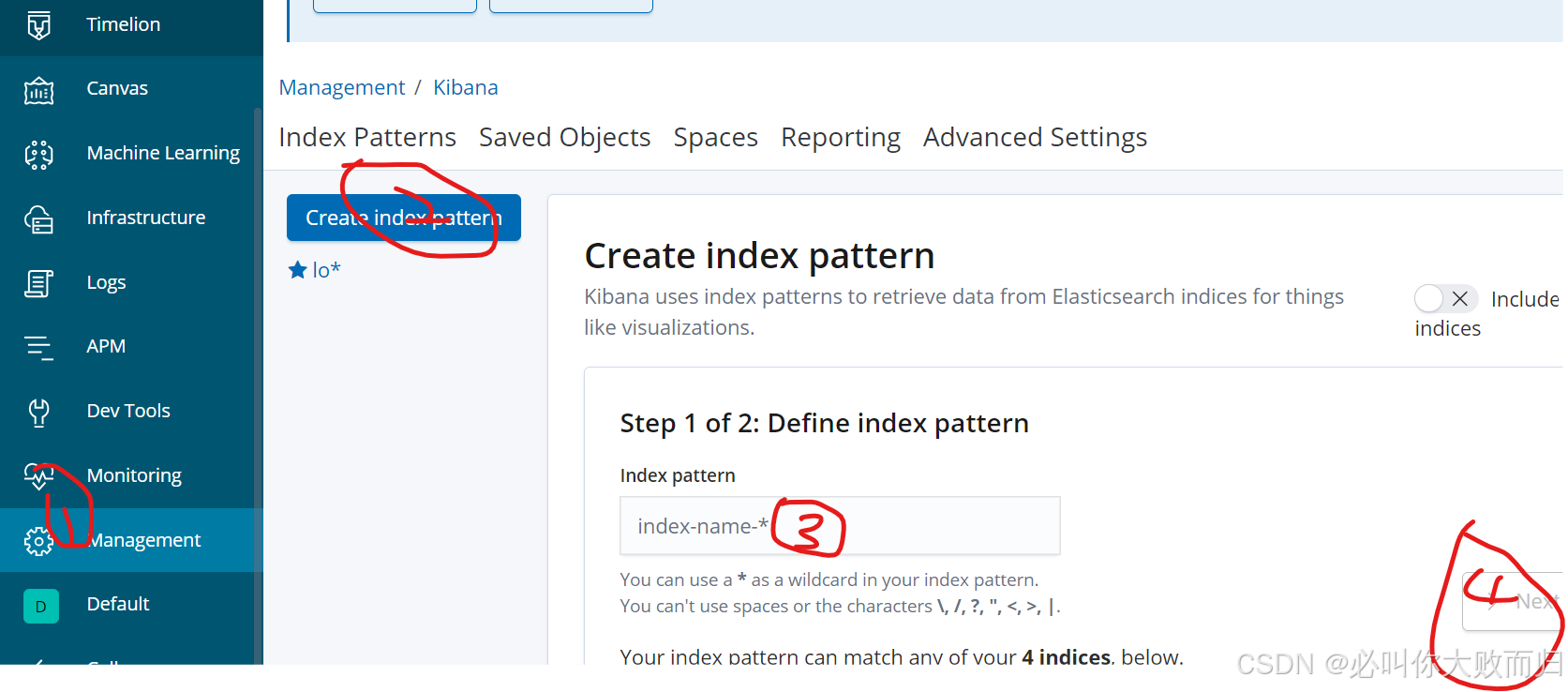
Task: Select Canvas label in sidebar
Action: [x=117, y=88]
